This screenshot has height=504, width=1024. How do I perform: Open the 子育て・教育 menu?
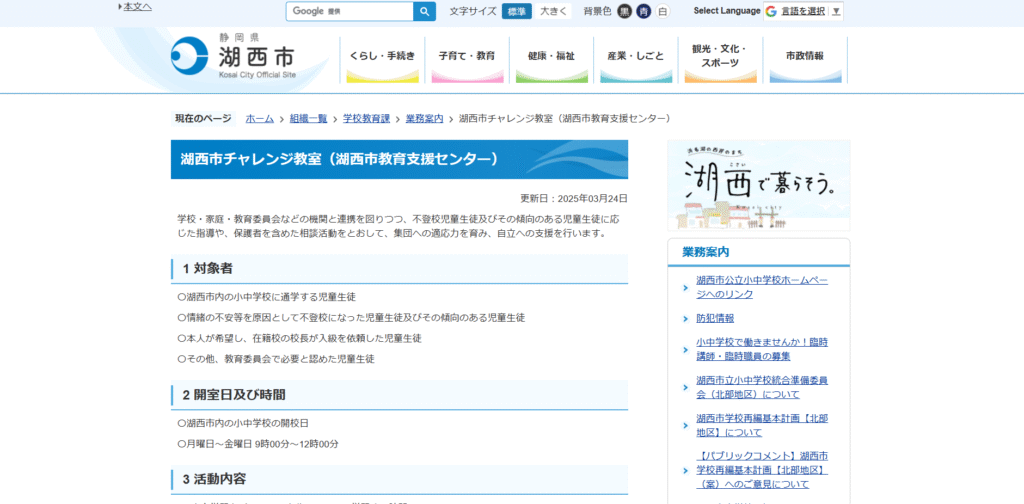(x=466, y=56)
